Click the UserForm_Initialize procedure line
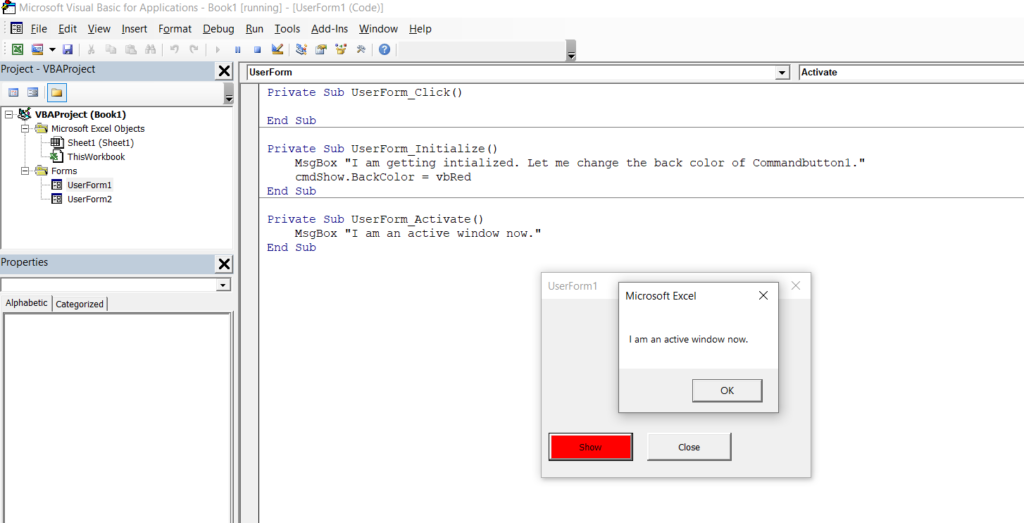This screenshot has height=523, width=1024. coord(382,148)
